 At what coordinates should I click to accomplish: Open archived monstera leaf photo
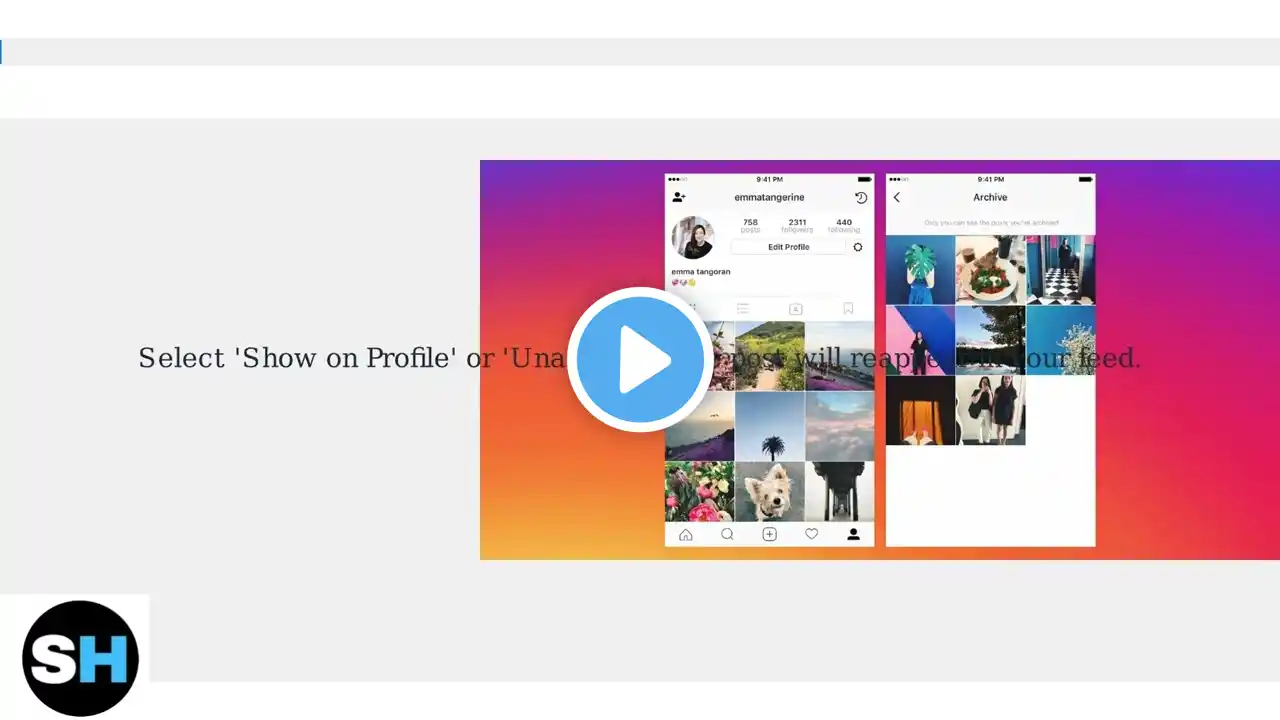(x=920, y=270)
